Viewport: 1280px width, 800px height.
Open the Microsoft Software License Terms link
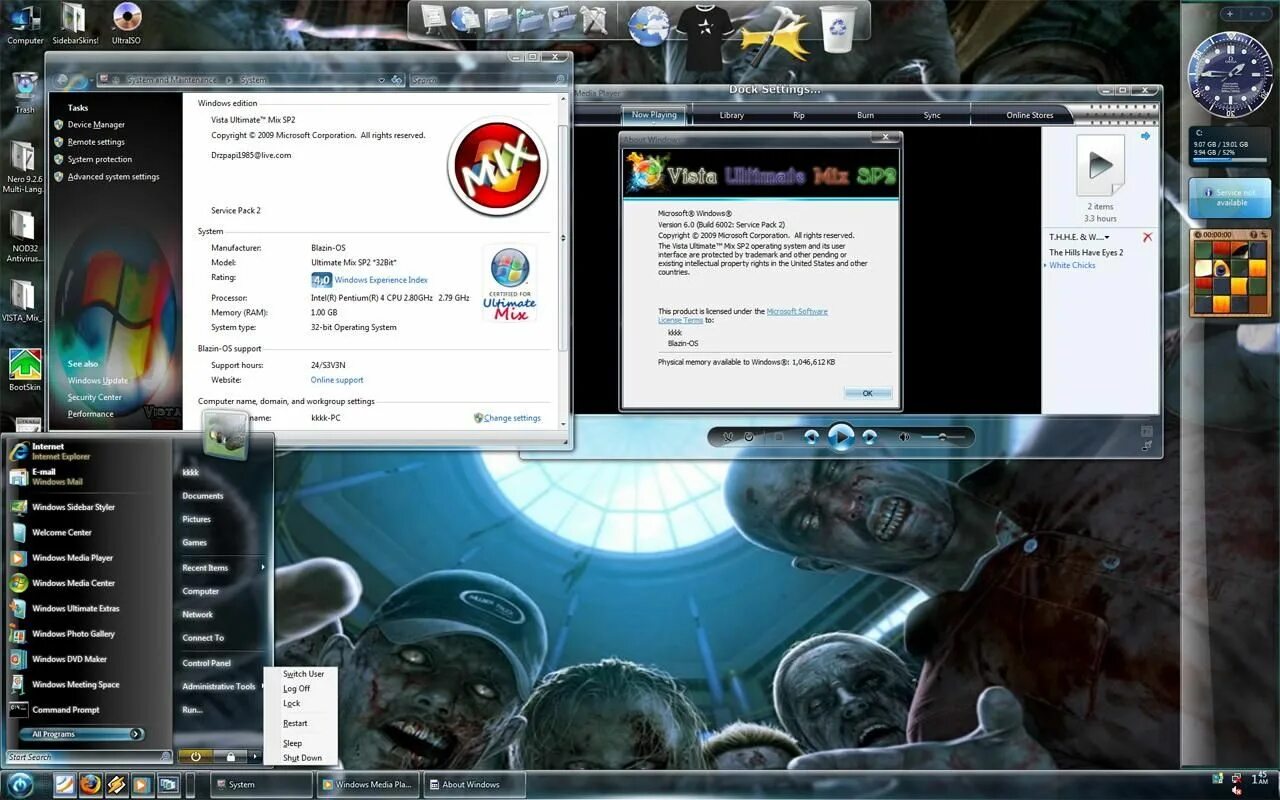[x=743, y=316]
